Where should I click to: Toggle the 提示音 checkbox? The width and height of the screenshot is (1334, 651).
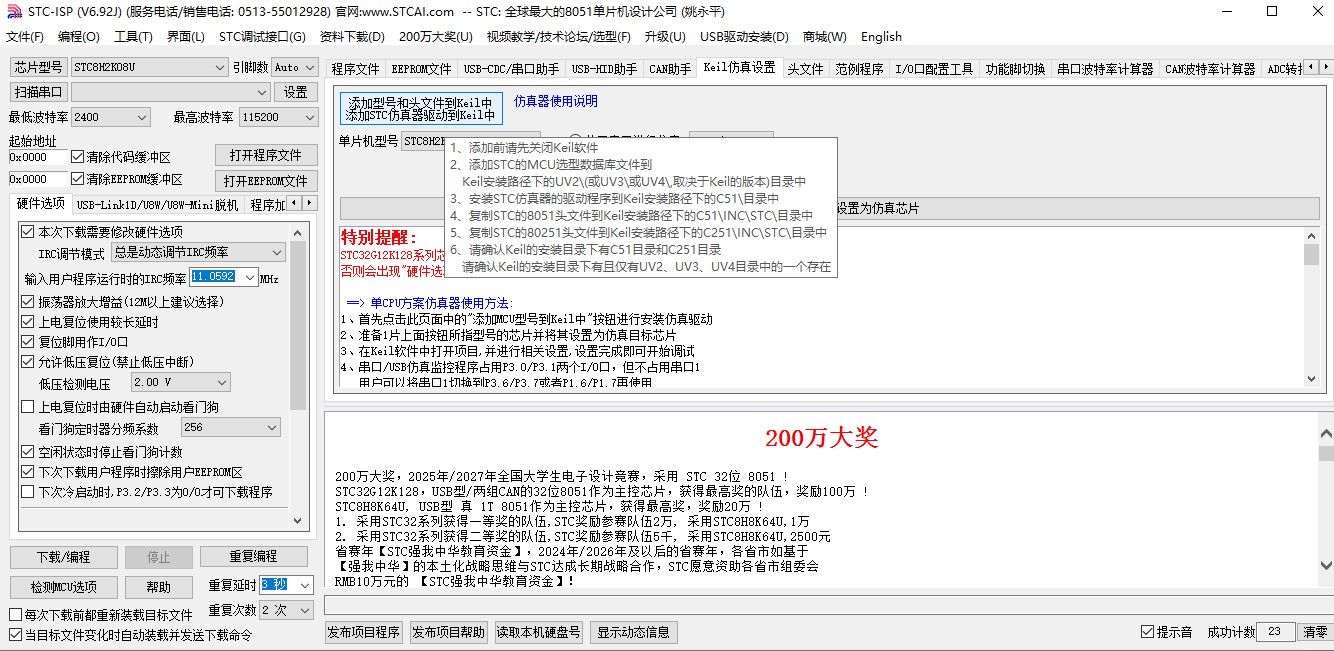pyautogui.click(x=1147, y=632)
